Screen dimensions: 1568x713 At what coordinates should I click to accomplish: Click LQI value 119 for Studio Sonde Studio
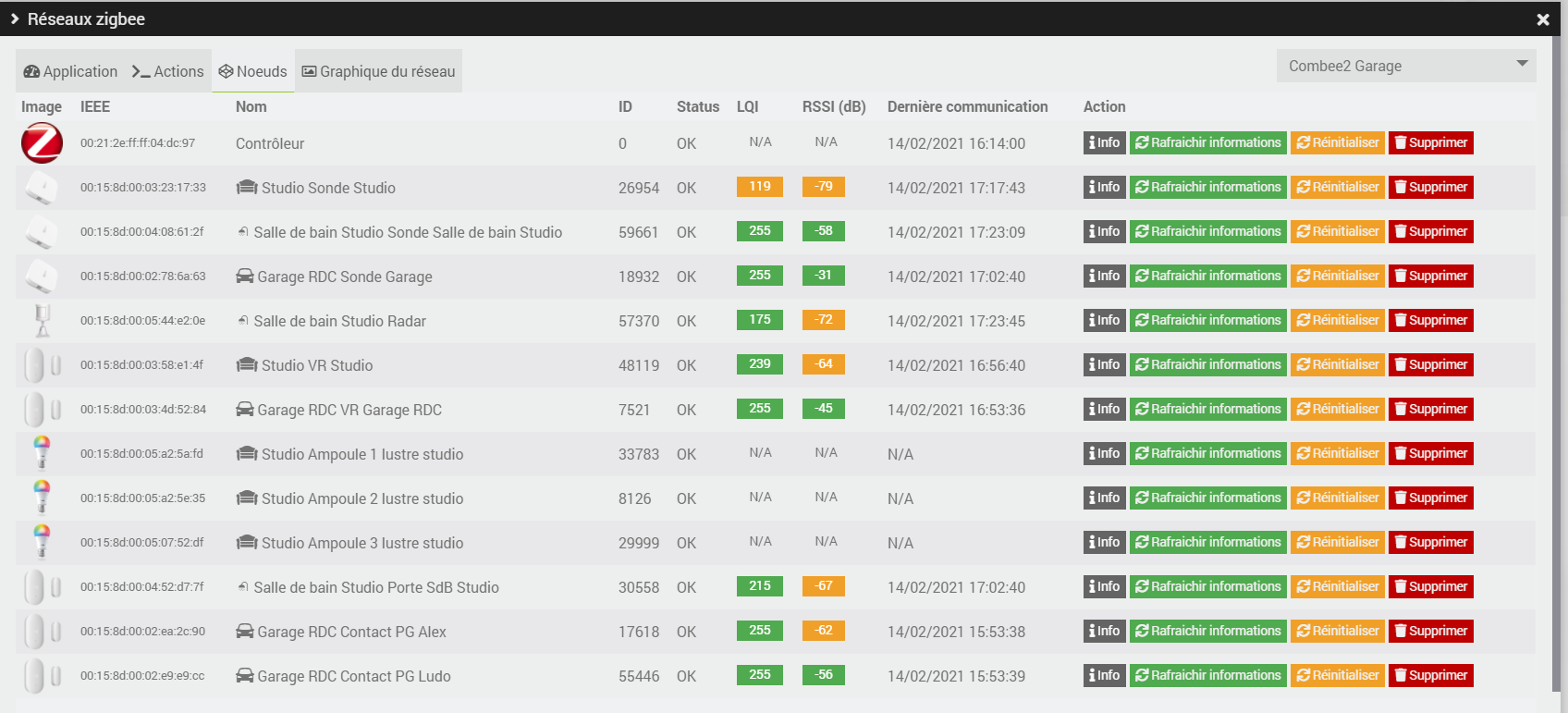(x=760, y=187)
